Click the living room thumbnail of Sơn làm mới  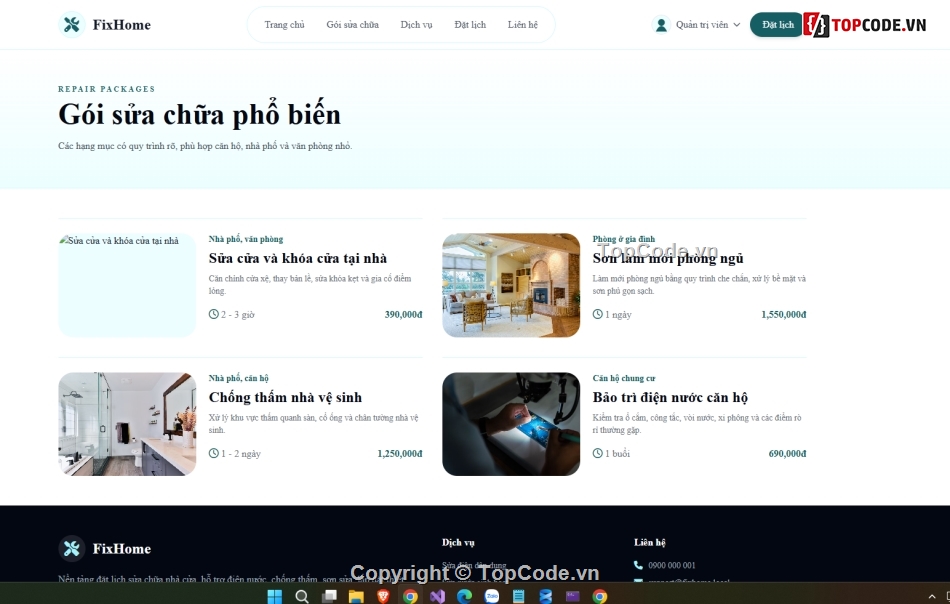coord(511,285)
